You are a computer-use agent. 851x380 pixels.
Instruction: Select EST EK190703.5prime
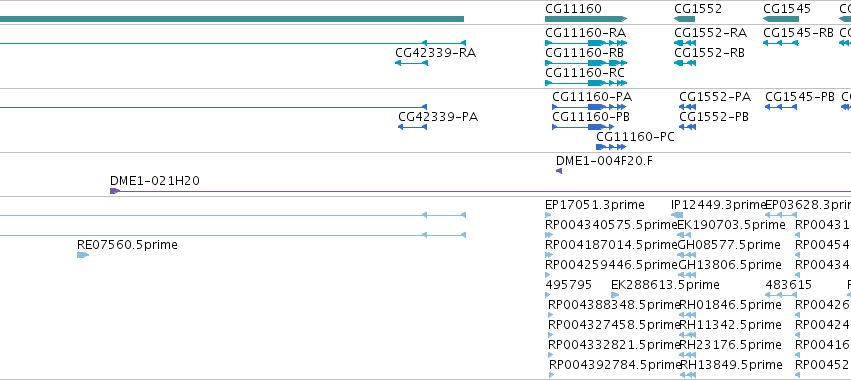tap(732, 225)
